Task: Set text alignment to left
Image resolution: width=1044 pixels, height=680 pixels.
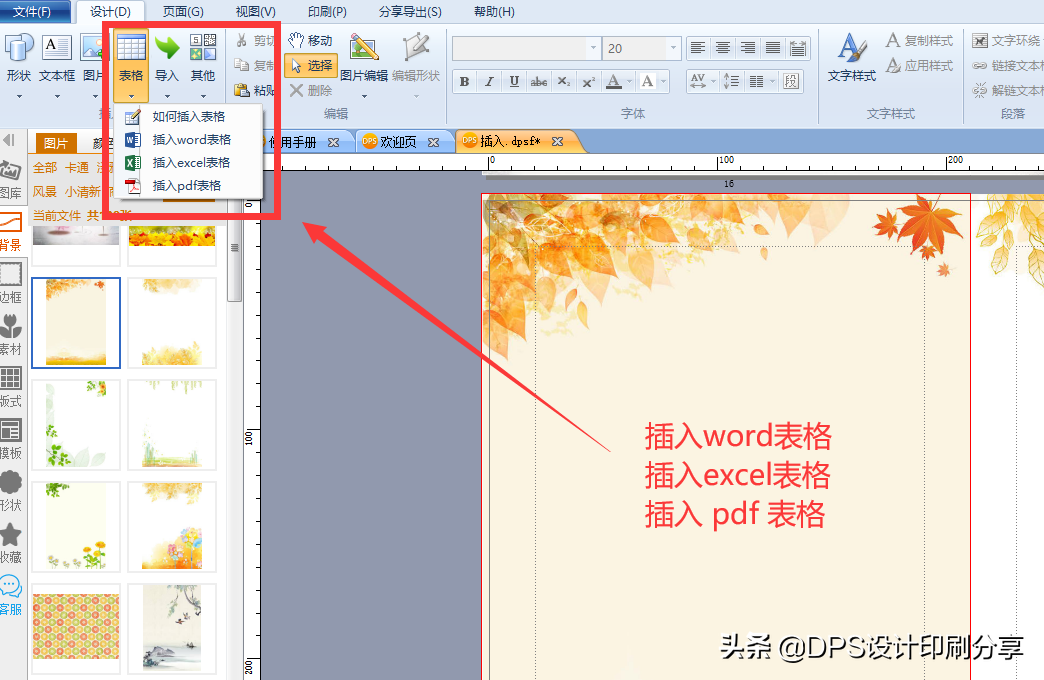Action: click(x=698, y=48)
